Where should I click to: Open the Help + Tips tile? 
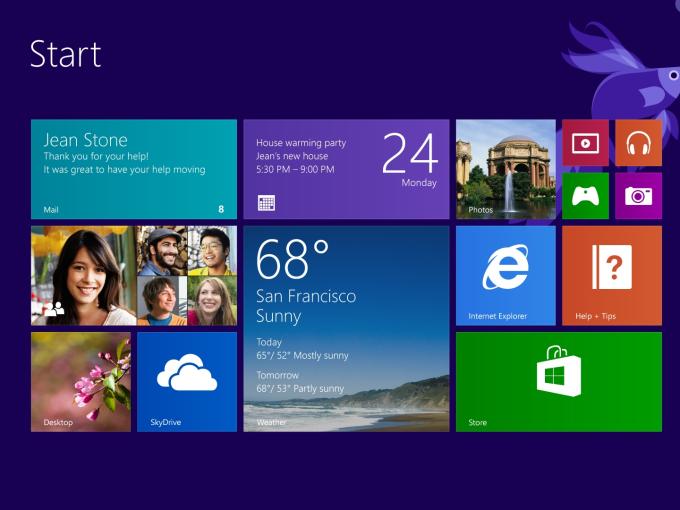612,275
